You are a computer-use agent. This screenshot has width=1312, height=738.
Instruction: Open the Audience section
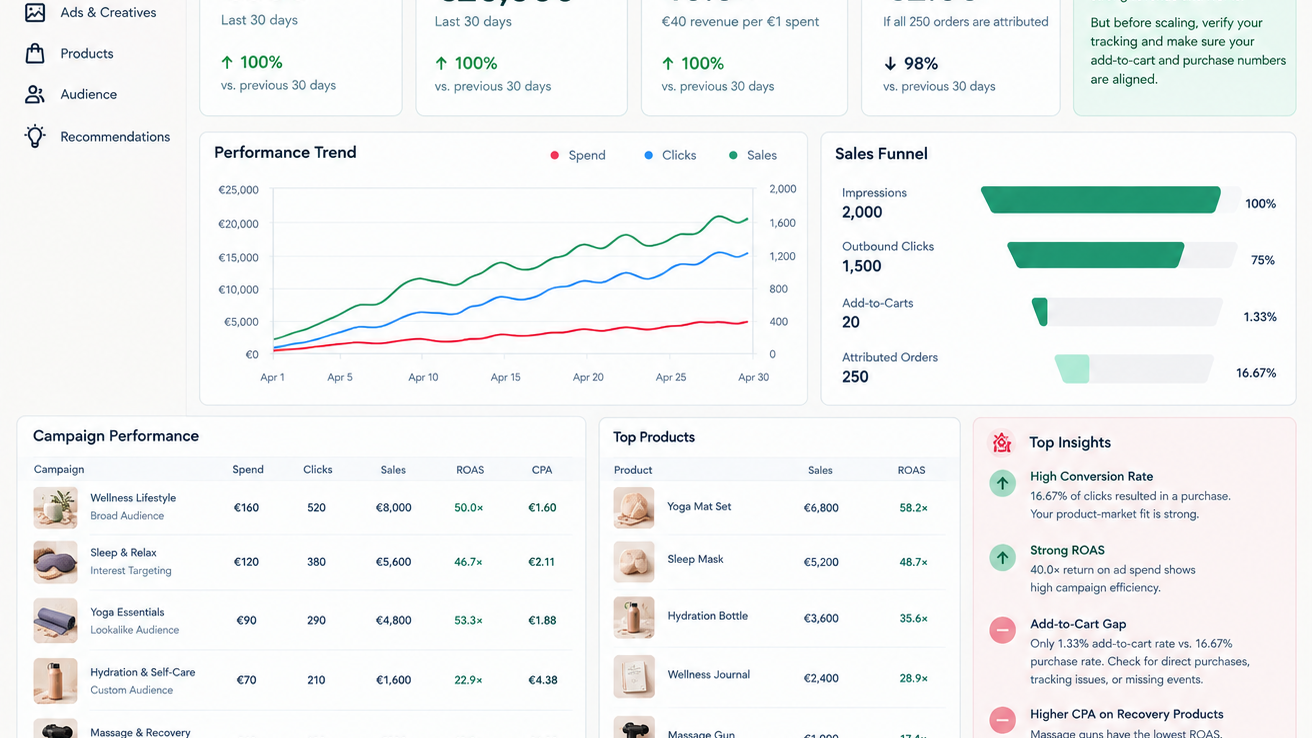[89, 94]
